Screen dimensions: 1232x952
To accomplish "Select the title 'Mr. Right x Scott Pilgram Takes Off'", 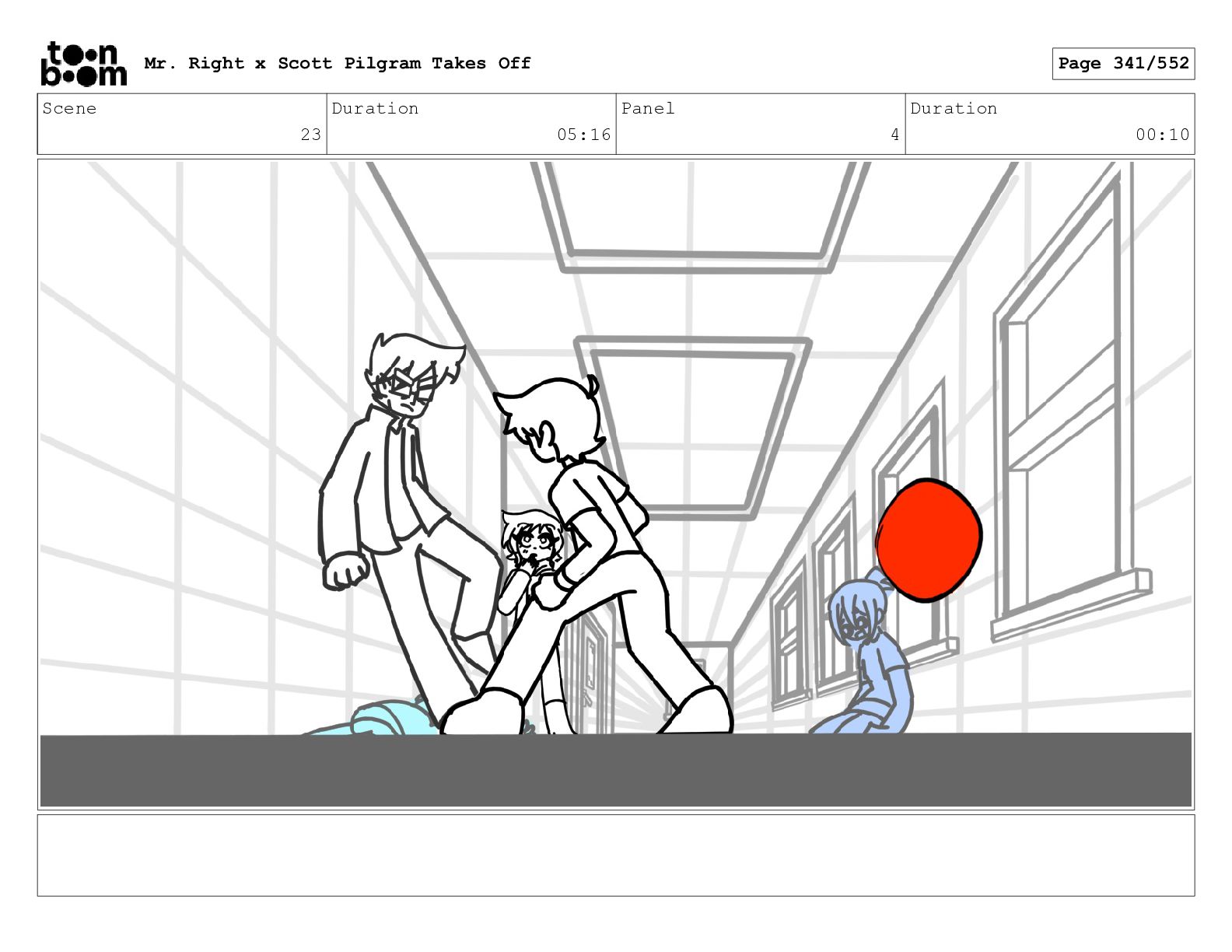I will coord(338,63).
